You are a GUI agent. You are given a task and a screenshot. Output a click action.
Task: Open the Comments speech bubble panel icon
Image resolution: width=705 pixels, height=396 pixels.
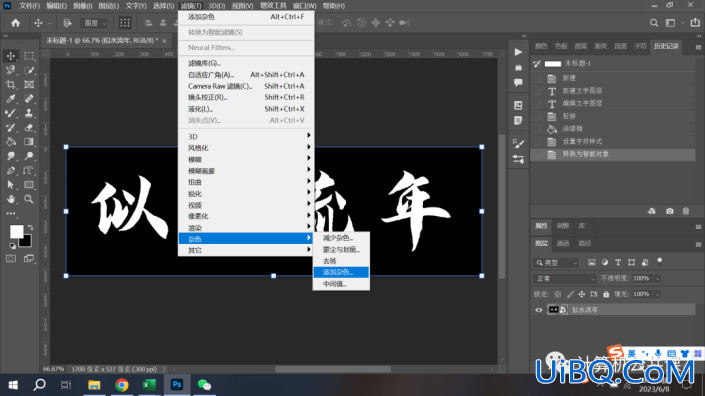[x=518, y=83]
